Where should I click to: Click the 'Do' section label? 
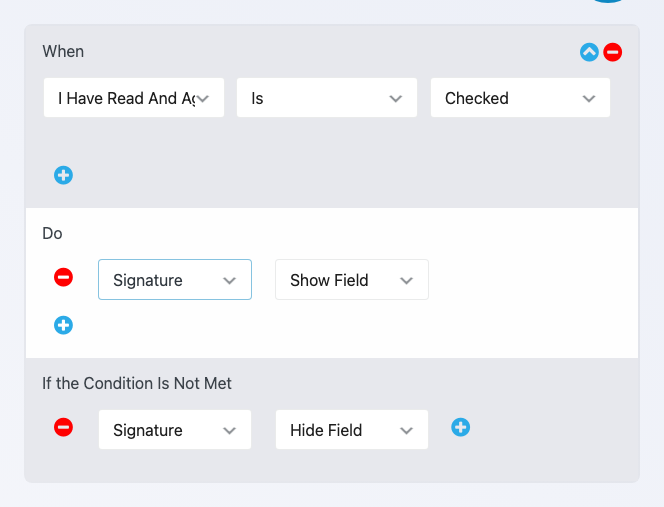(53, 233)
